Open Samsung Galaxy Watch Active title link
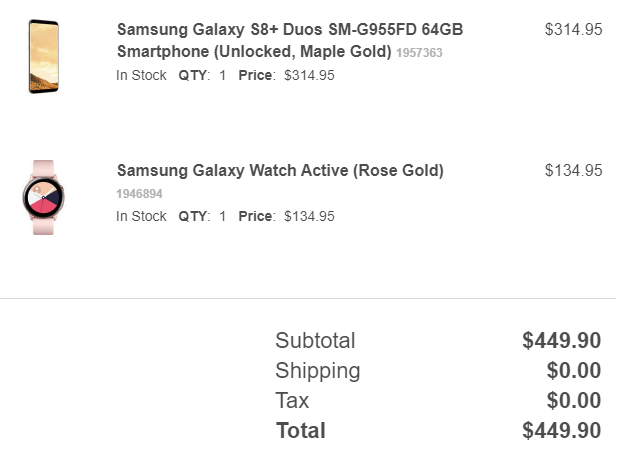 point(280,170)
